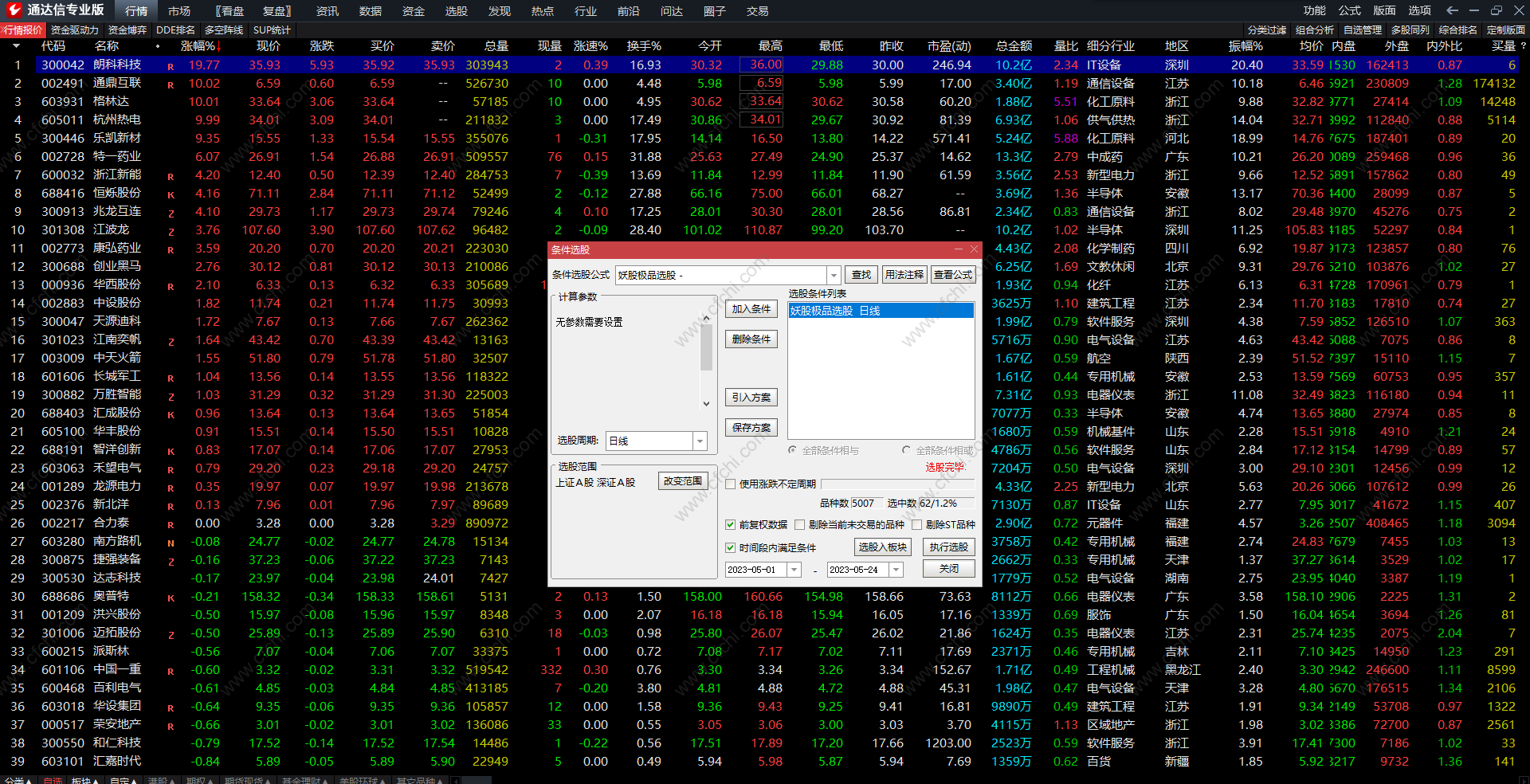
Task: Enable 使用涨跌不定周期 checkbox
Action: pos(730,484)
